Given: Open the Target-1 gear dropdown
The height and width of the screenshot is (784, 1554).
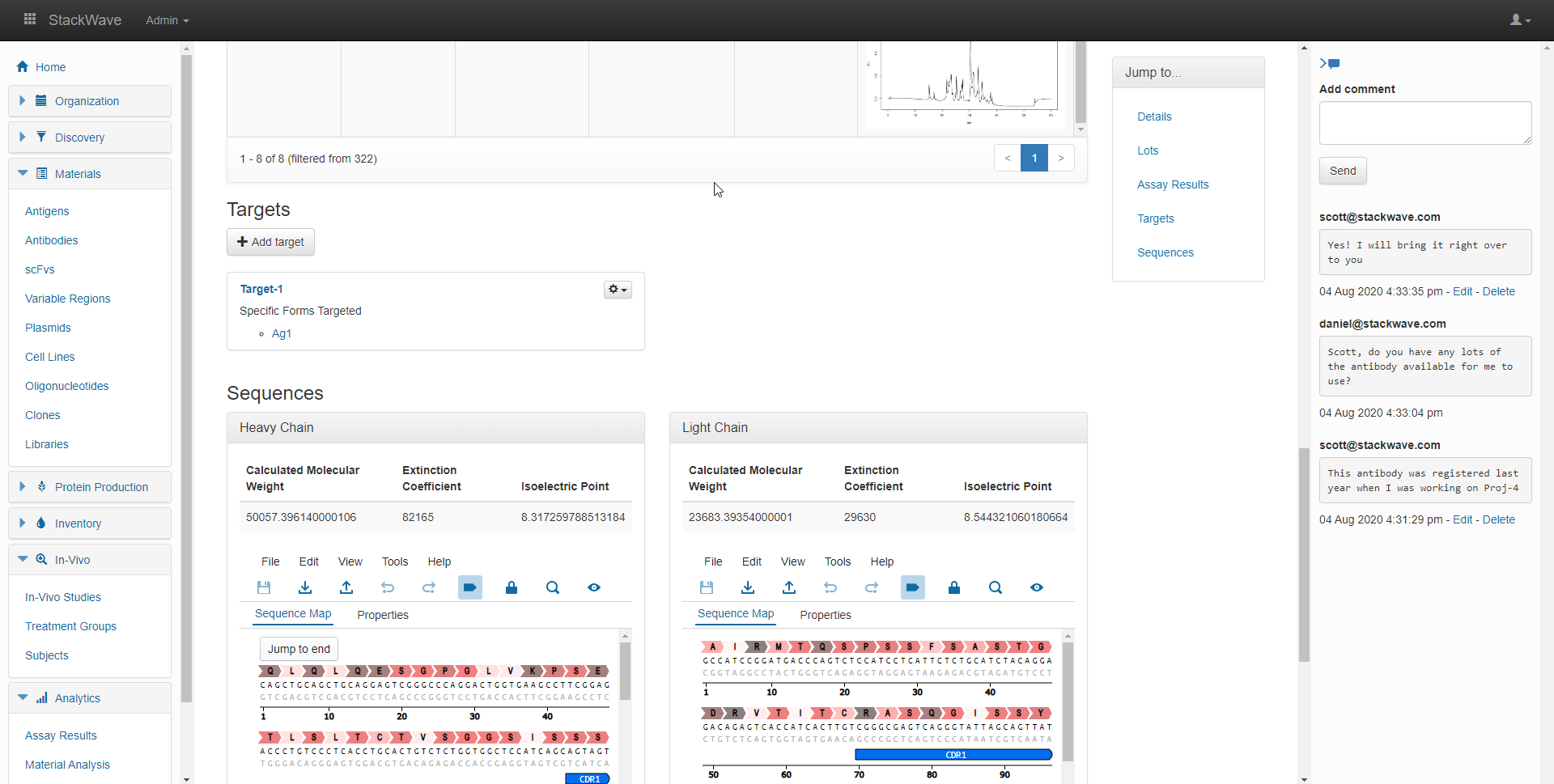Looking at the screenshot, I should [618, 290].
